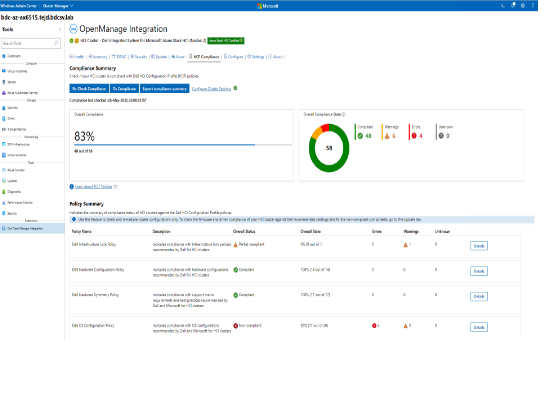Viewport: 544px width, 394px height.
Task: Click Fix Compliance button
Action: click(x=125, y=88)
